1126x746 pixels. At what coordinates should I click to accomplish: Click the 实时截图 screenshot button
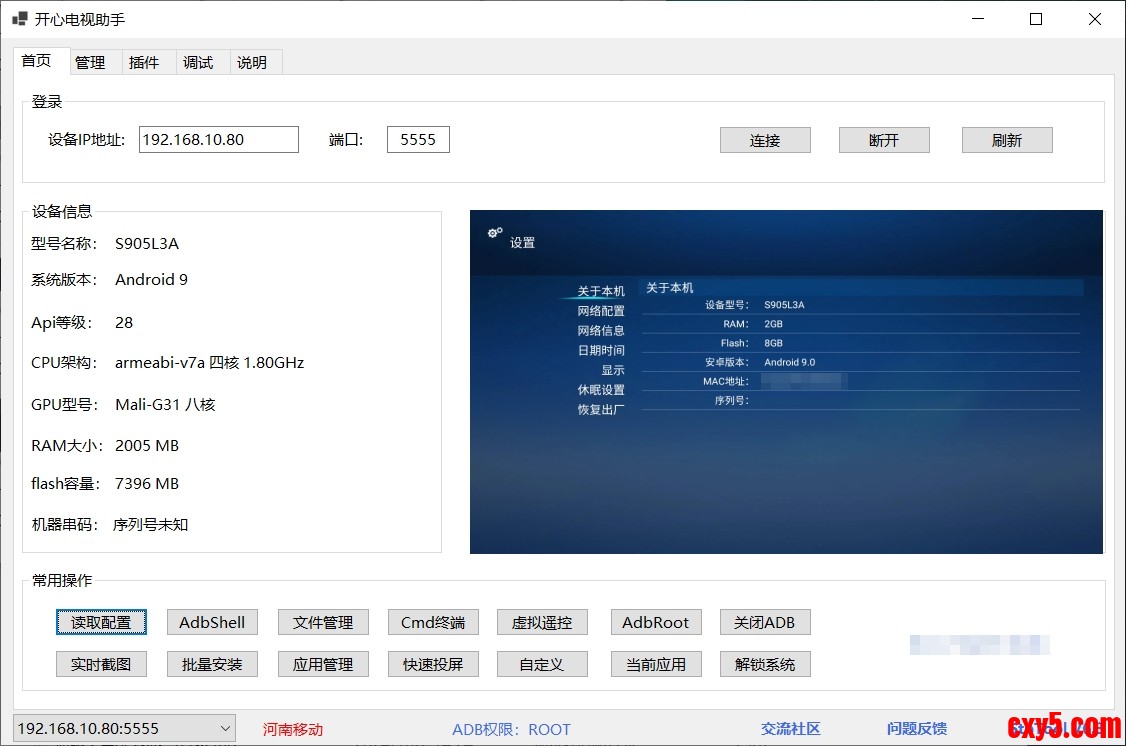point(101,664)
